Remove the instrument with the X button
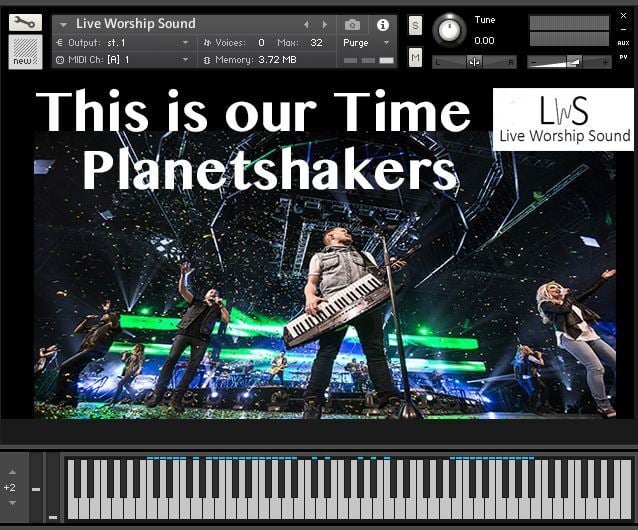The height and width of the screenshot is (530, 638). point(623,15)
